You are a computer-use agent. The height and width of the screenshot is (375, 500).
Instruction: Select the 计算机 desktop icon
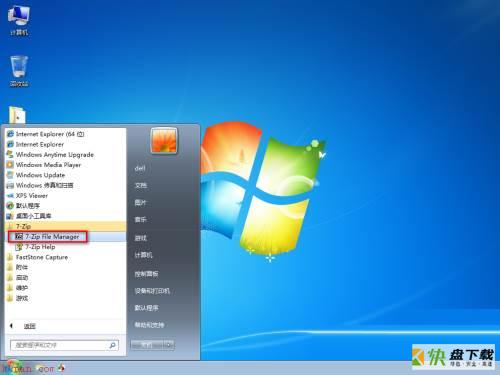click(19, 21)
